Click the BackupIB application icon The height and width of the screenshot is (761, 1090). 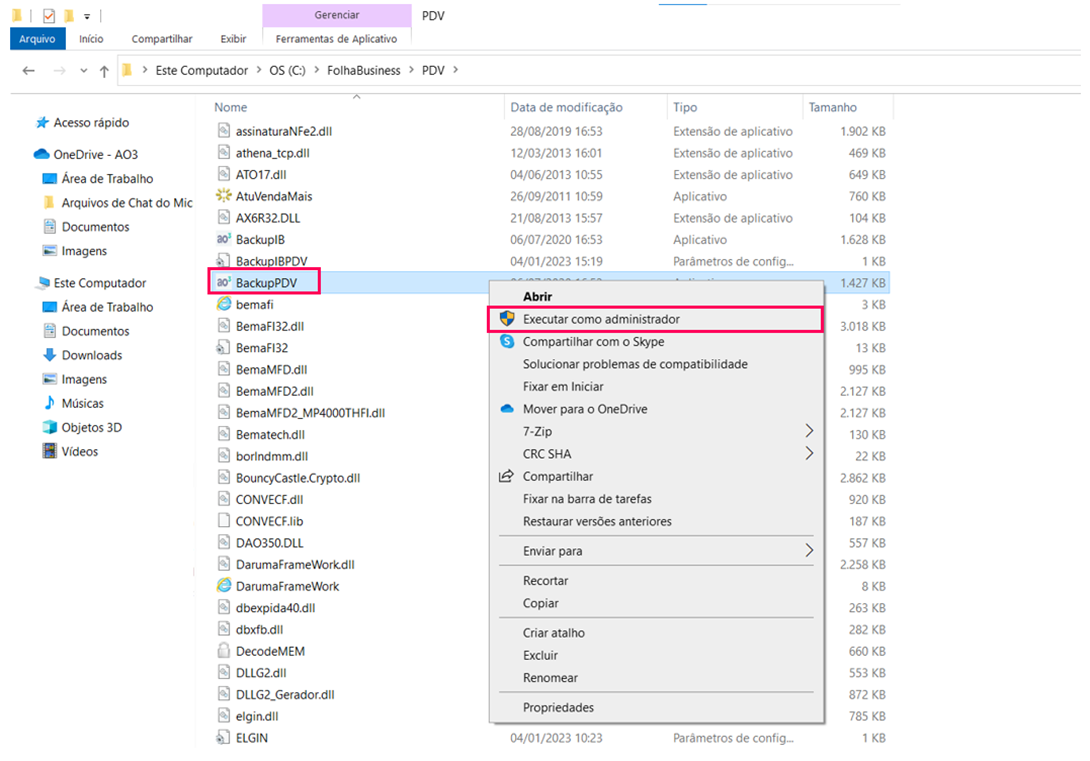224,240
